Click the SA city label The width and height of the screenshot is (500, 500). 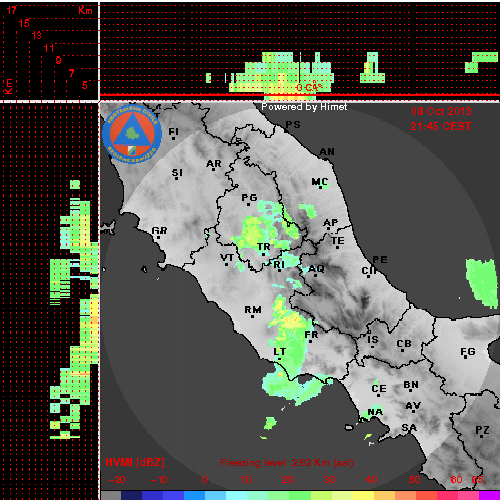409,428
